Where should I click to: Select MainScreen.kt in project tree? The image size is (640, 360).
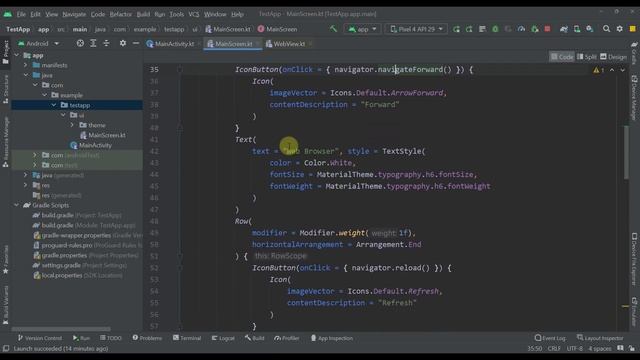[102, 135]
